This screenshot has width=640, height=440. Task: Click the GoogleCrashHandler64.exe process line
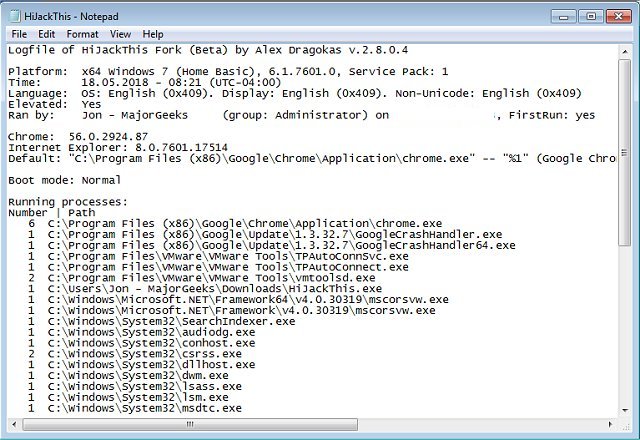point(272,245)
